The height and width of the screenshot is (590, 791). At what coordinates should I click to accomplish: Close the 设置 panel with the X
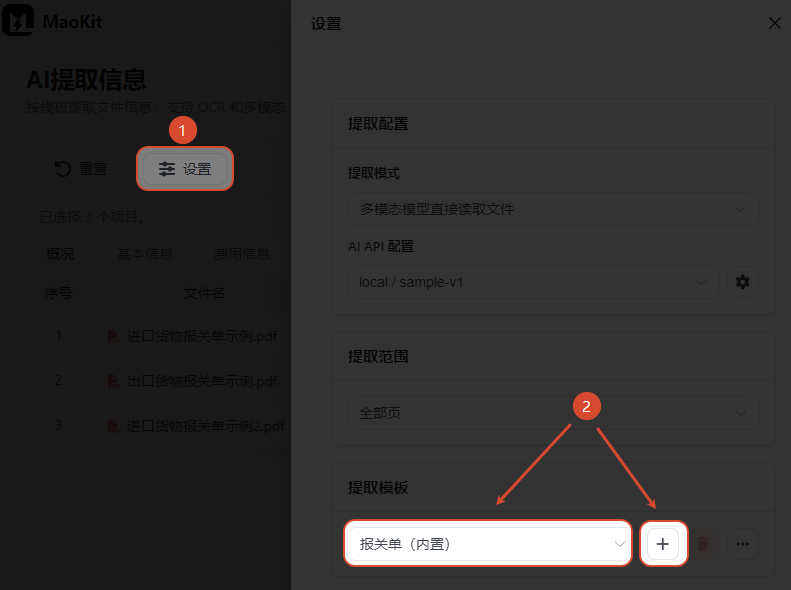[x=774, y=23]
